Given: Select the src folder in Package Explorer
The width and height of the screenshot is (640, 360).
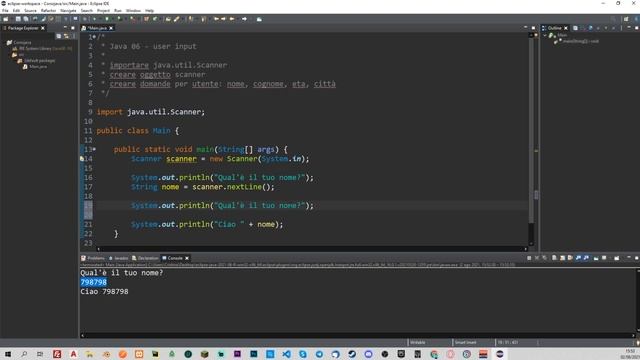Looking at the screenshot, I should [18, 54].
